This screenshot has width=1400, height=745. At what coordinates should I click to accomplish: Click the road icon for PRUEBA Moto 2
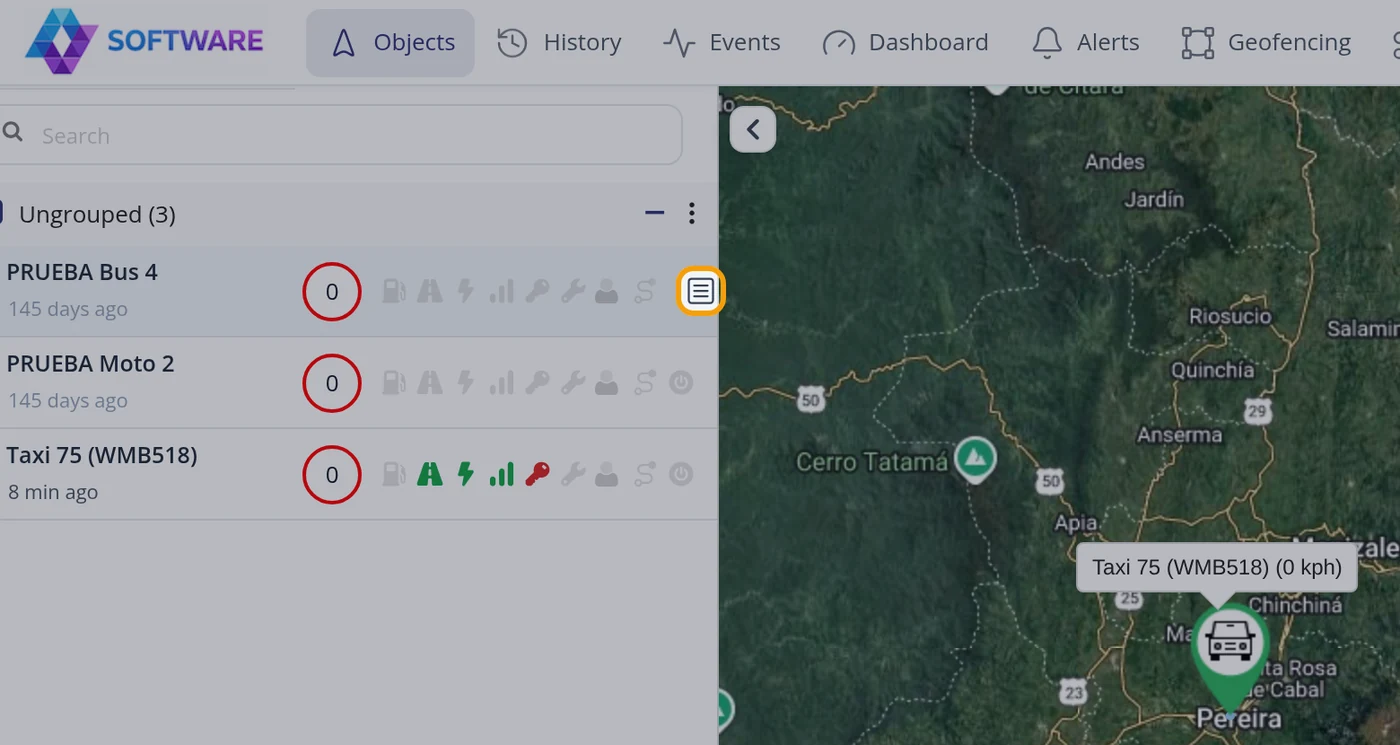click(x=430, y=383)
